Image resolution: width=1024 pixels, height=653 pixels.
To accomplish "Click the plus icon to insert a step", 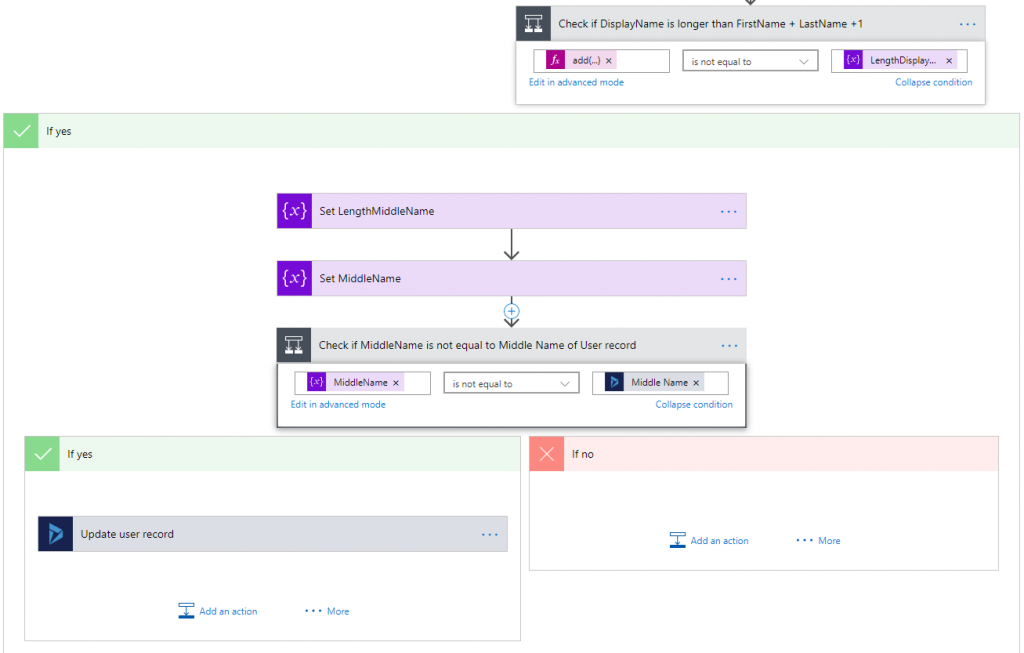I will (511, 311).
